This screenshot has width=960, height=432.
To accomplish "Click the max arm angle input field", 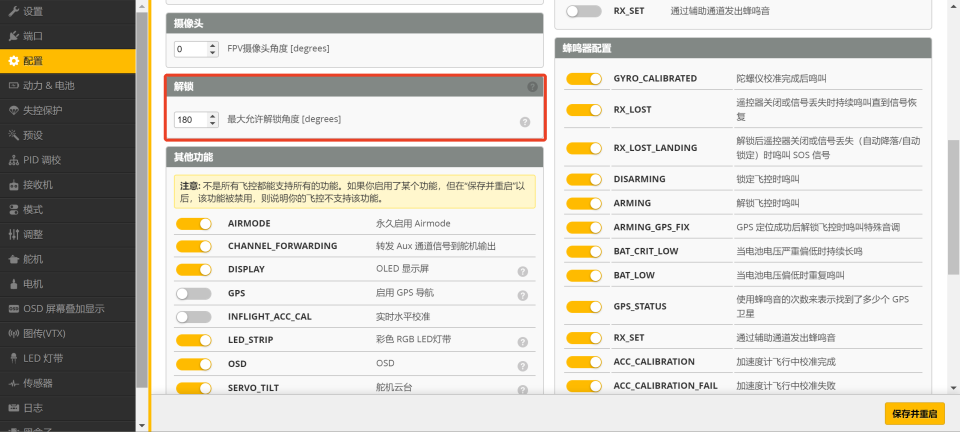I will pyautogui.click(x=190, y=119).
